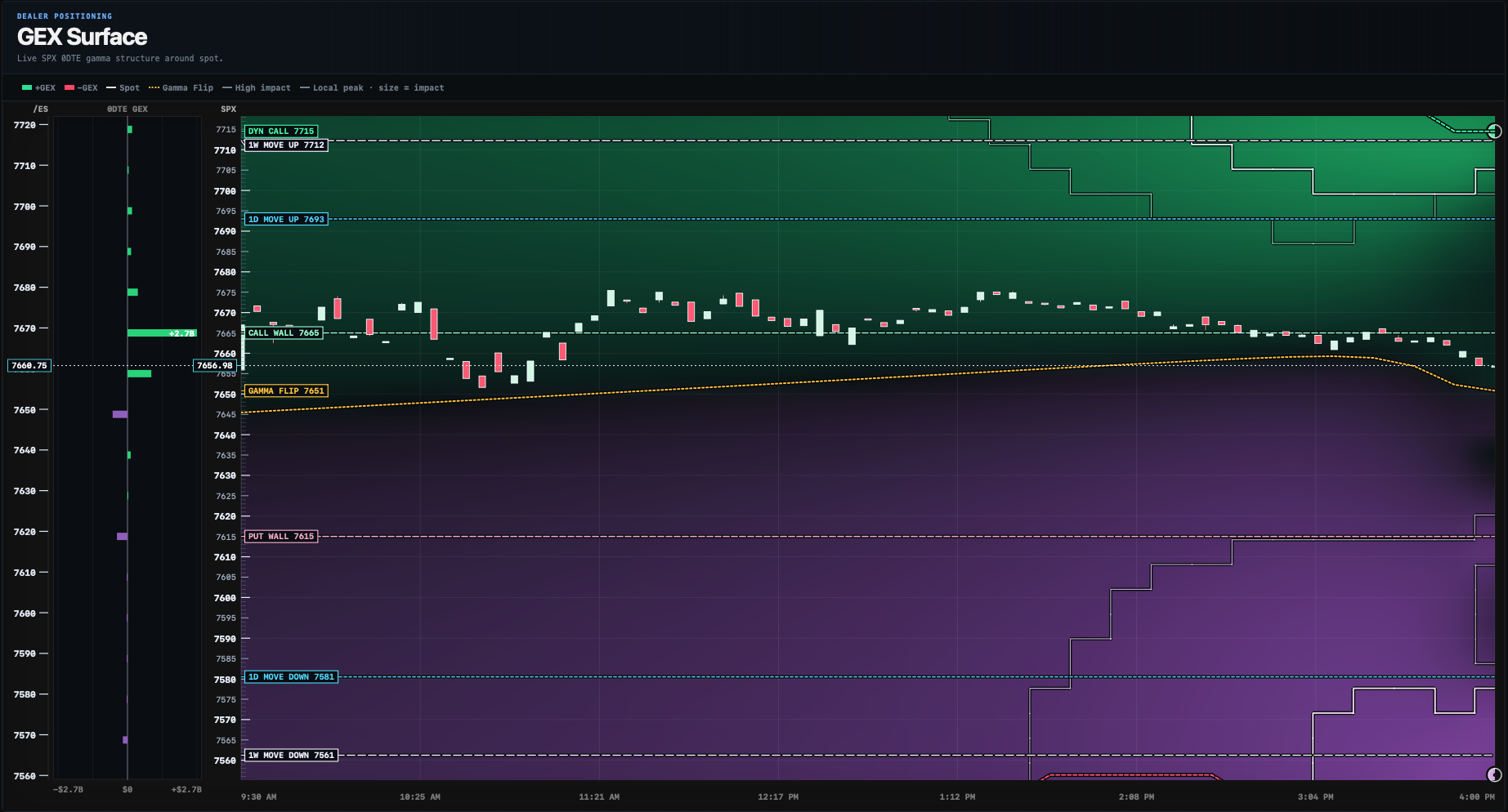Click the 1D MOVE UP 7693 label
The width and height of the screenshot is (1508, 812).
(x=286, y=219)
